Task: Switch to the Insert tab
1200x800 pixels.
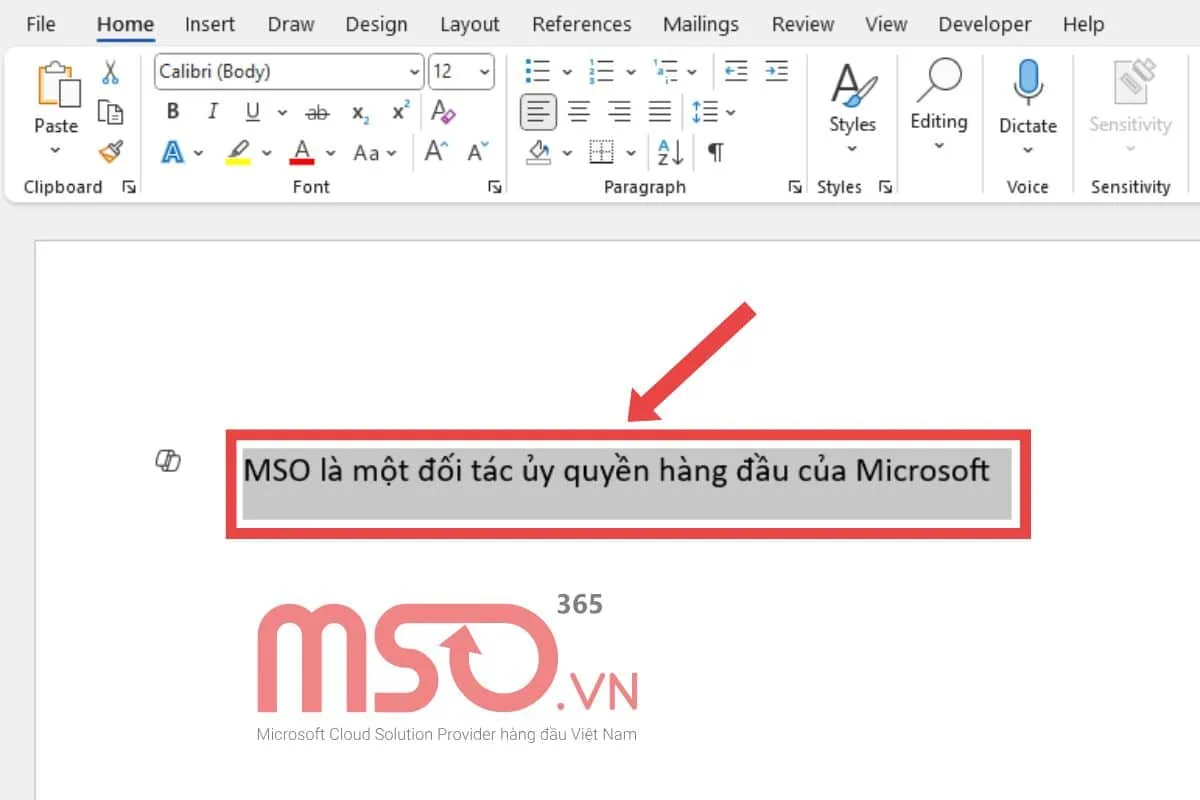Action: point(210,23)
